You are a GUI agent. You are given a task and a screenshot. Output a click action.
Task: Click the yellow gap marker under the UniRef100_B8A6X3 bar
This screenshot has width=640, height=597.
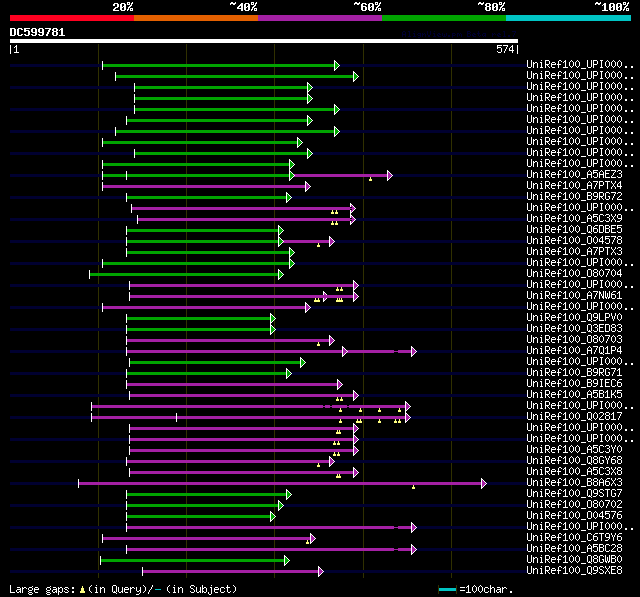[413, 487]
